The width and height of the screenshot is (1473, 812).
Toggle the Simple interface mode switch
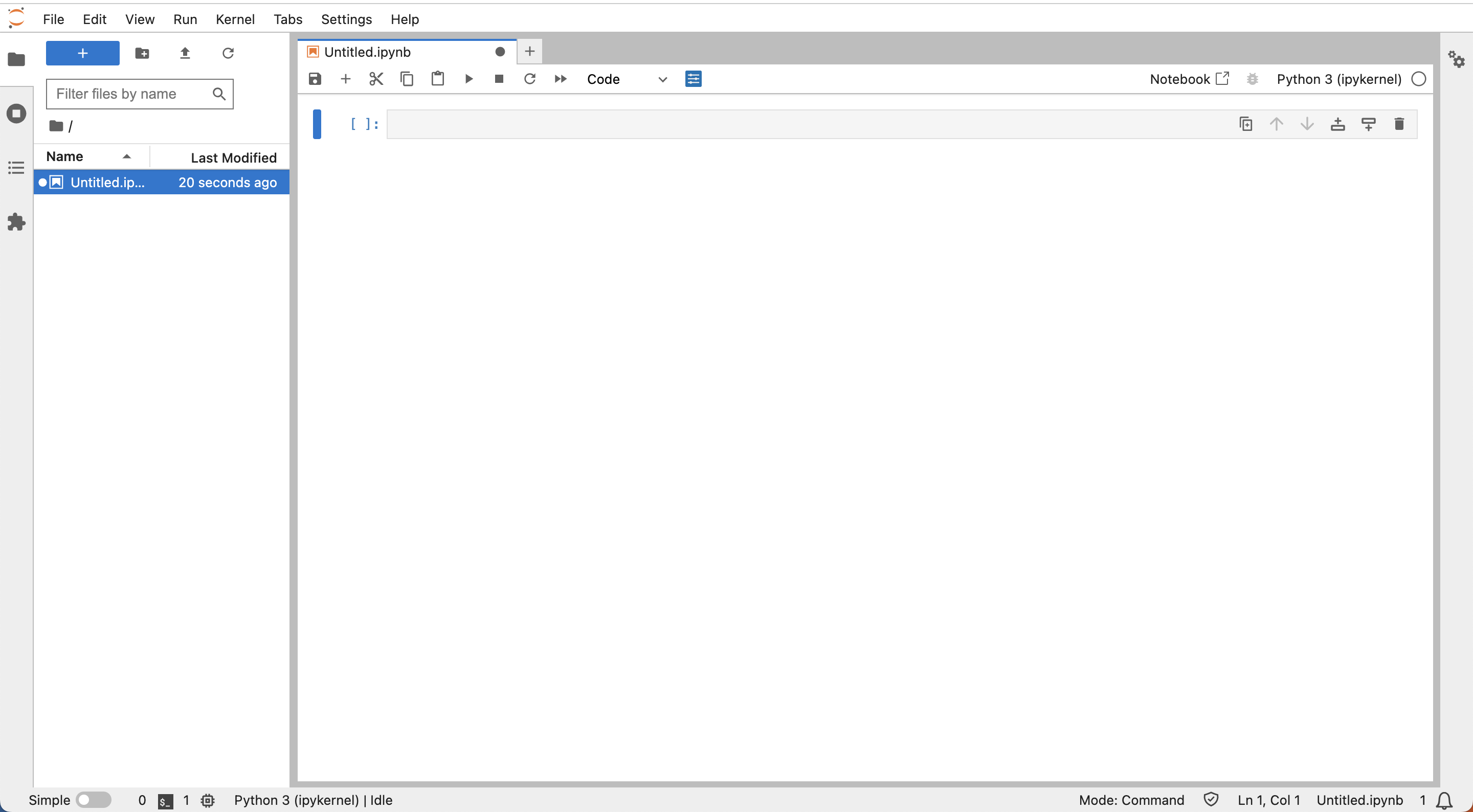[94, 799]
